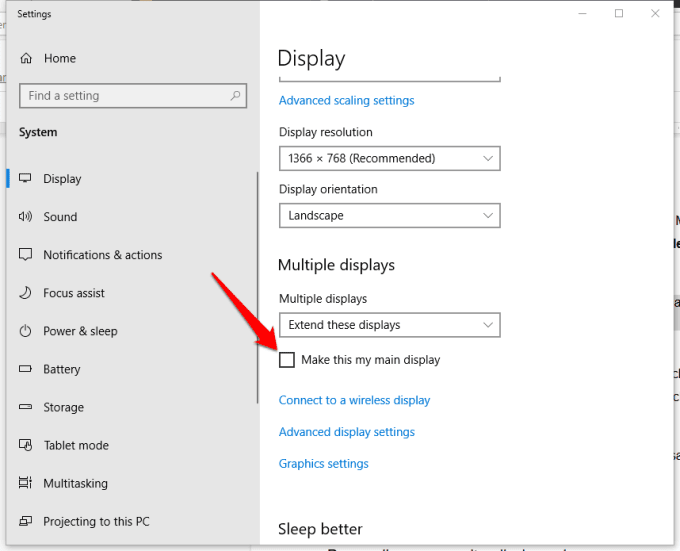The image size is (680, 551).
Task: Click the Sound speaker icon
Action: [x=25, y=217]
